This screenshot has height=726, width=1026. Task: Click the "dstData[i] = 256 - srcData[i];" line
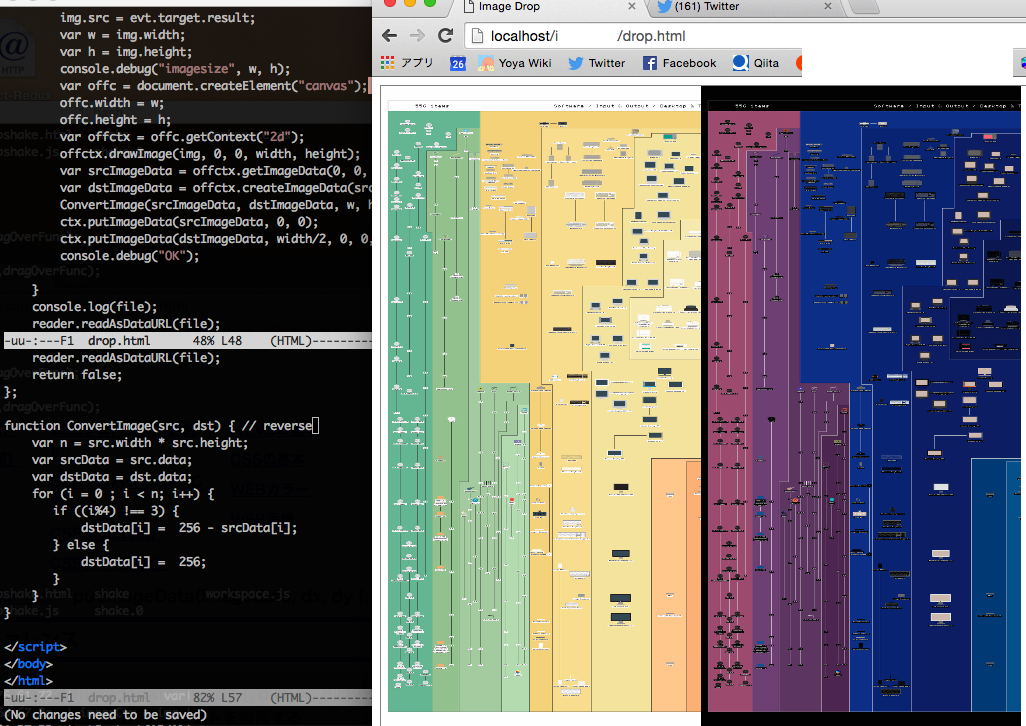[188, 528]
